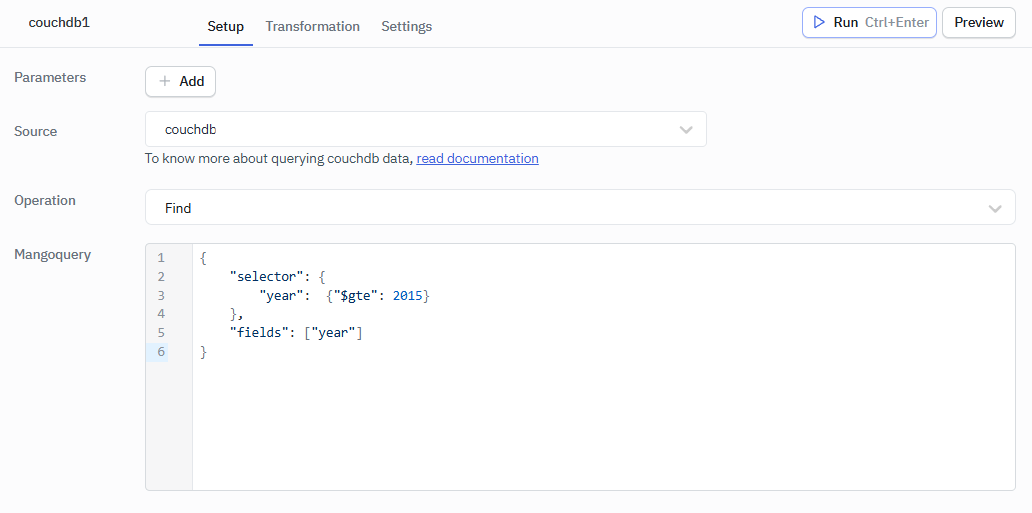Click highlighted line number 6 in gutter

161,352
